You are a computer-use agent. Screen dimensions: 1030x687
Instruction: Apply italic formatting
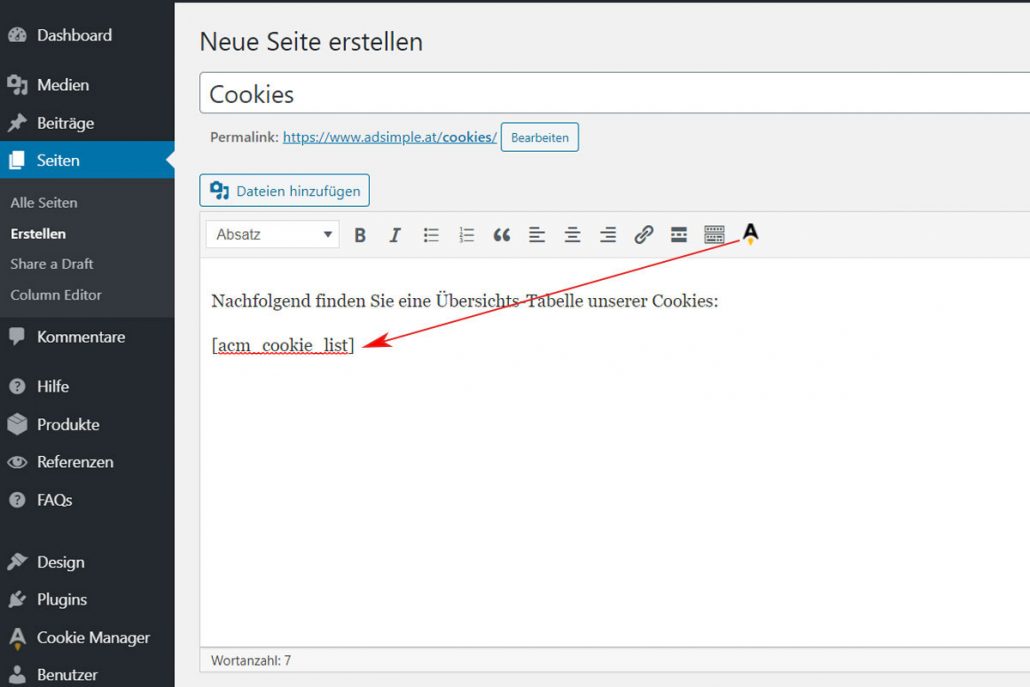395,234
